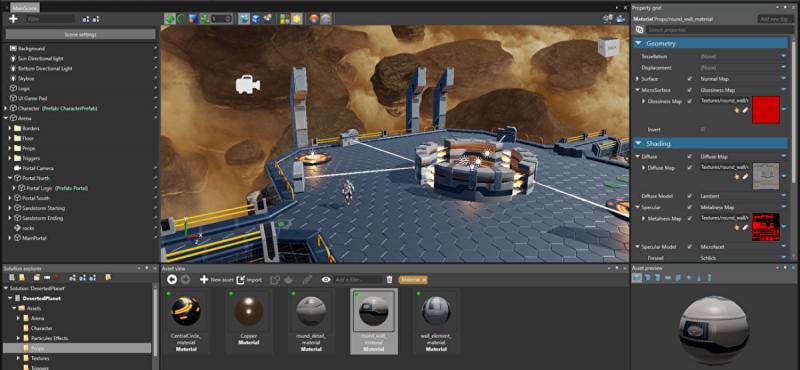The width and height of the screenshot is (800, 370).
Task: Expand the Borders folder in scene tree
Action: (x=10, y=128)
